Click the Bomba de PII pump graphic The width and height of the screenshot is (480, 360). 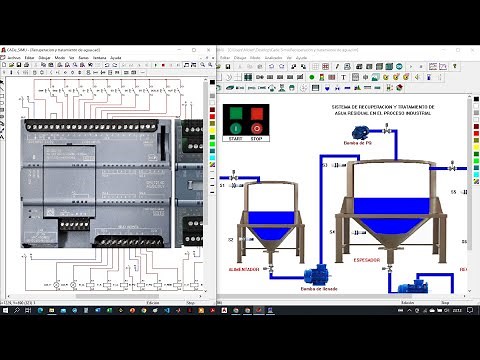[360, 133]
